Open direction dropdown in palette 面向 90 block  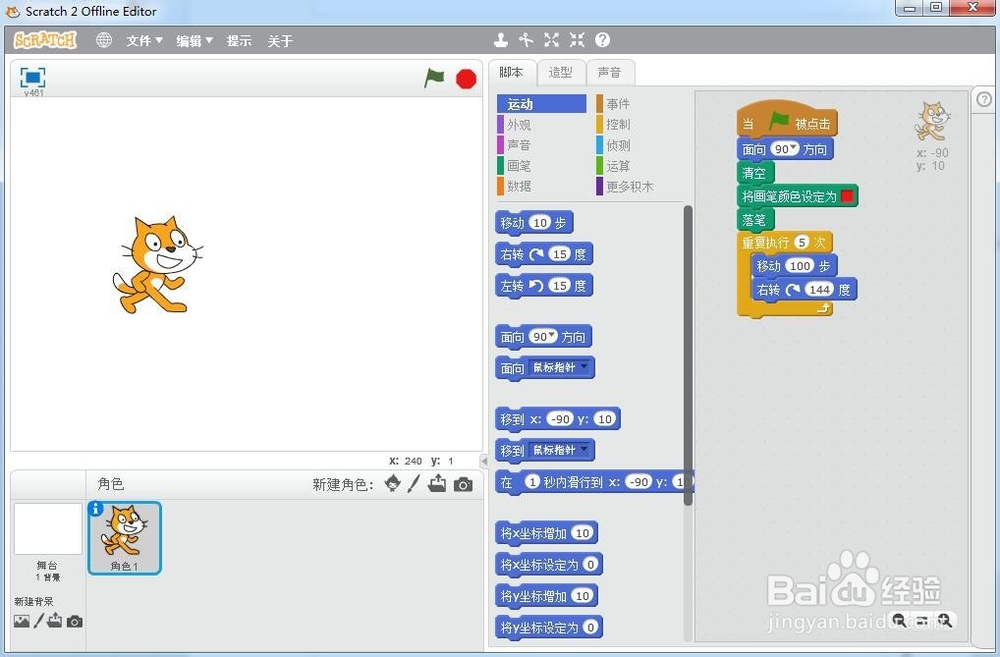click(x=552, y=335)
